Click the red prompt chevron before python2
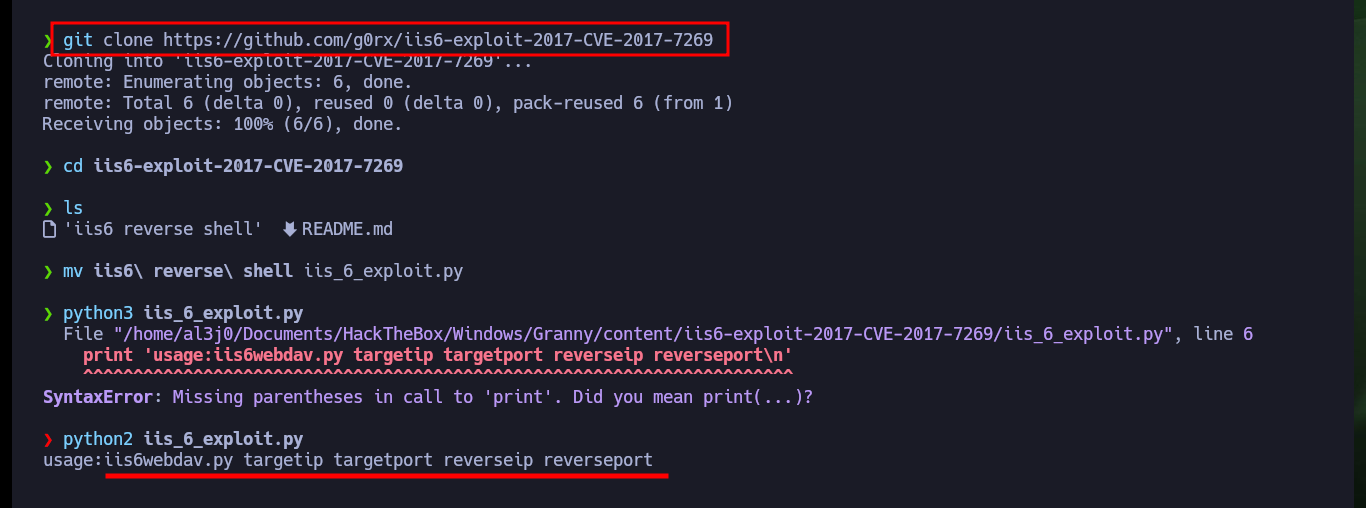Screen dimensions: 1366x508 point(48,439)
